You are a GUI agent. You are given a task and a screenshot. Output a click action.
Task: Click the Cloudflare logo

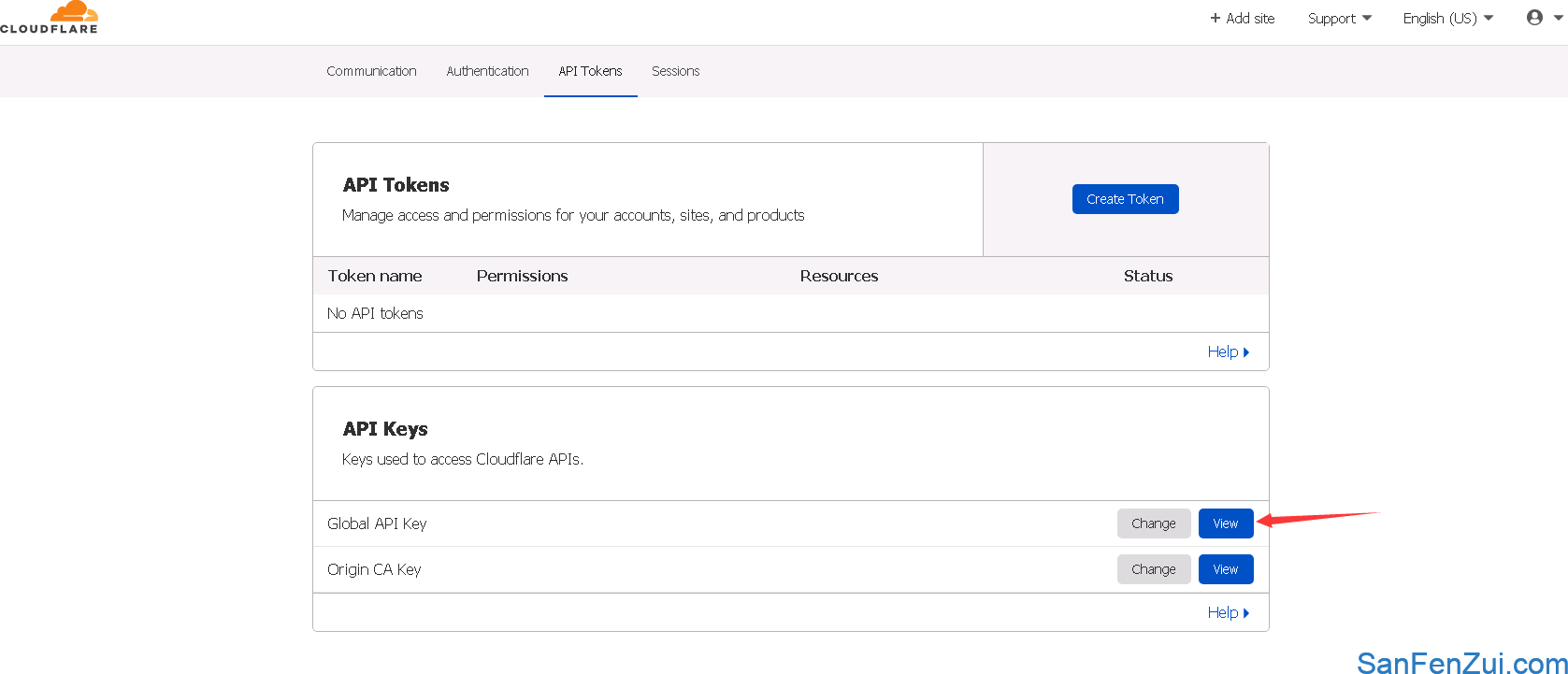[49, 18]
